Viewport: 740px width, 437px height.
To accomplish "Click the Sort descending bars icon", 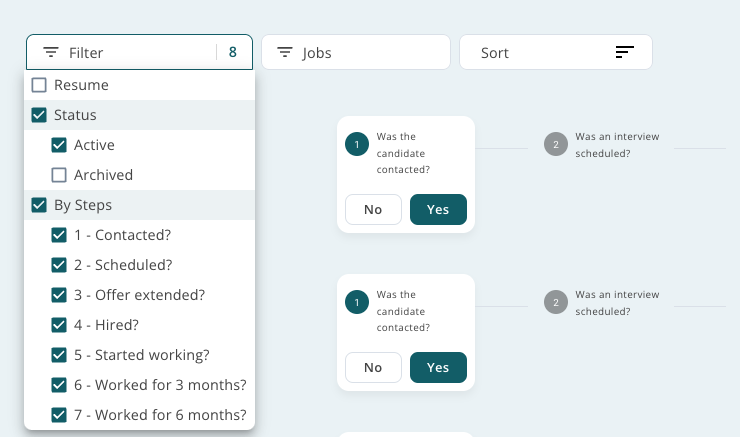I will [625, 52].
